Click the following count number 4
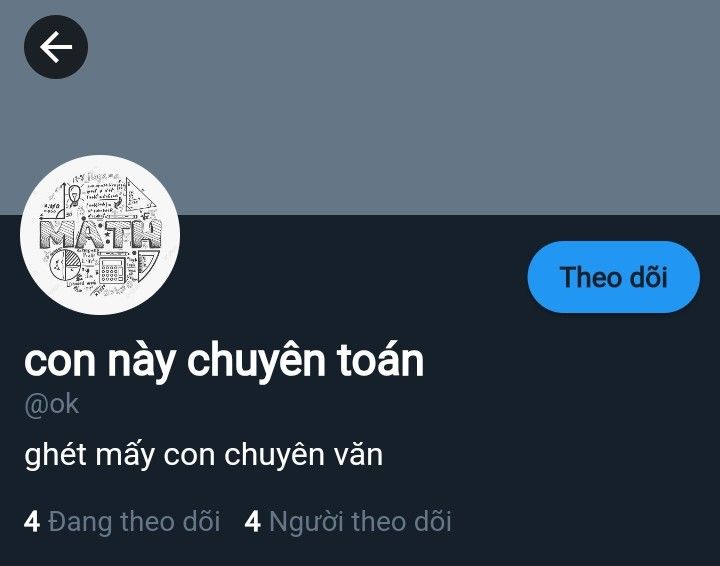Image resolution: width=720 pixels, height=566 pixels. pyautogui.click(x=32, y=522)
